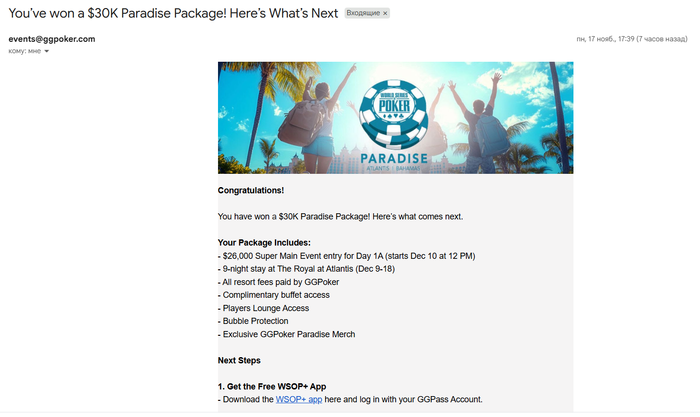Select the email subject line title
This screenshot has width=700, height=417.
tap(173, 13)
